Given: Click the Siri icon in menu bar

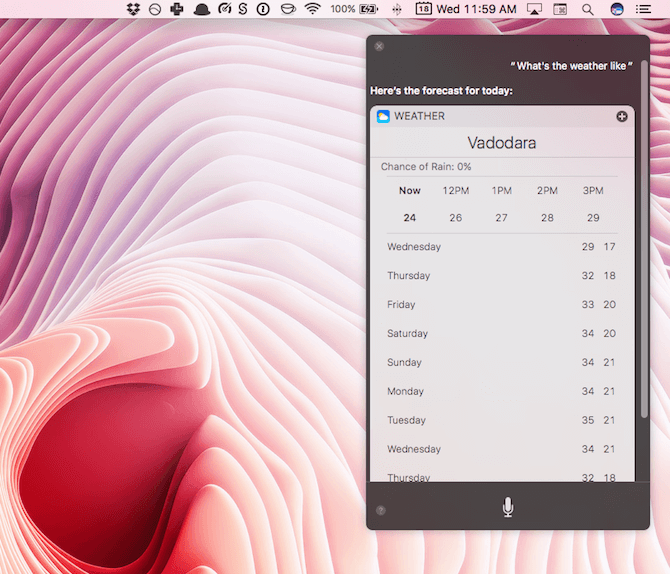Looking at the screenshot, I should point(617,9).
